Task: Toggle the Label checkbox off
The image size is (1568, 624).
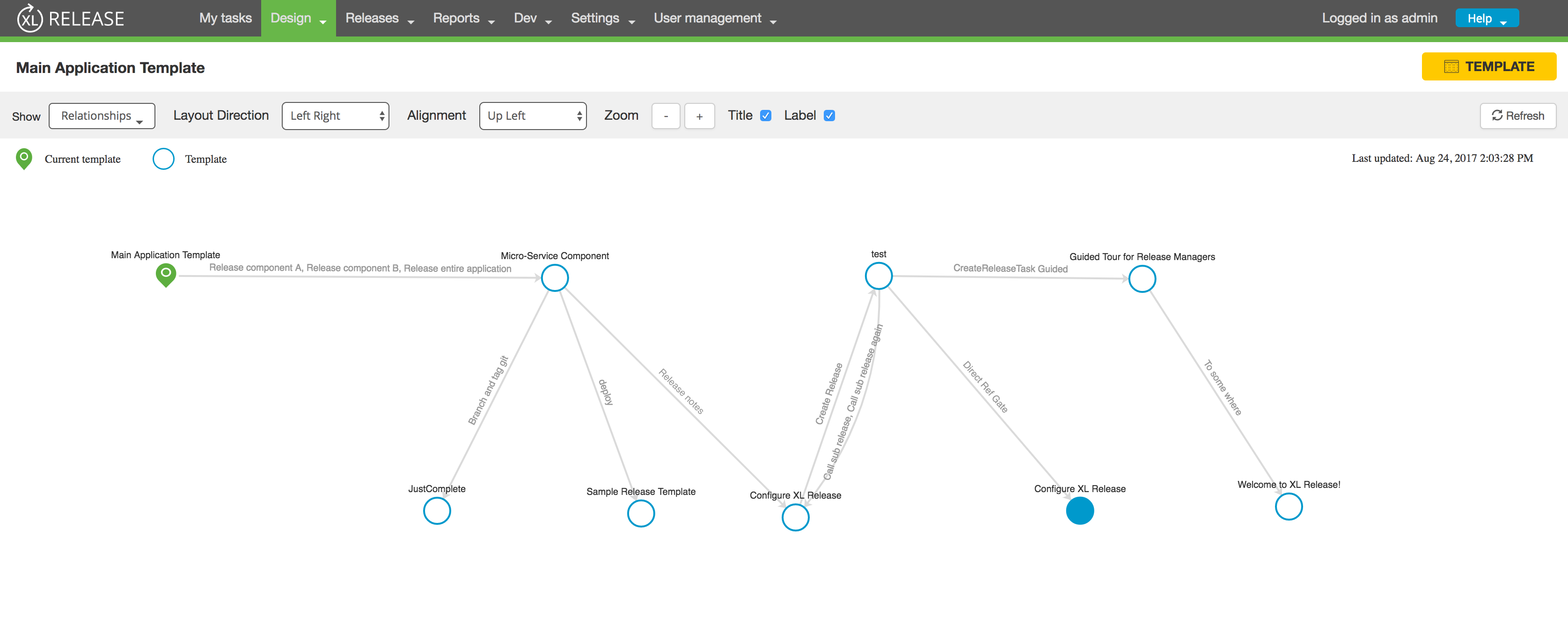Action: 829,116
